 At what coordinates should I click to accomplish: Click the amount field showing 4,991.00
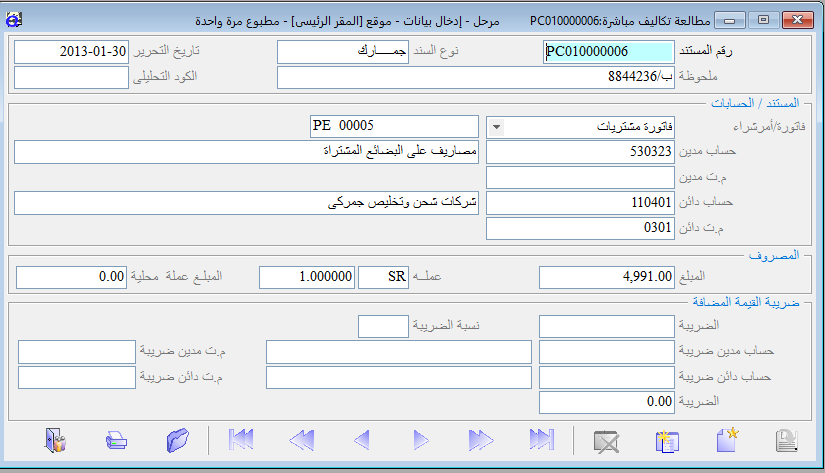(607, 277)
